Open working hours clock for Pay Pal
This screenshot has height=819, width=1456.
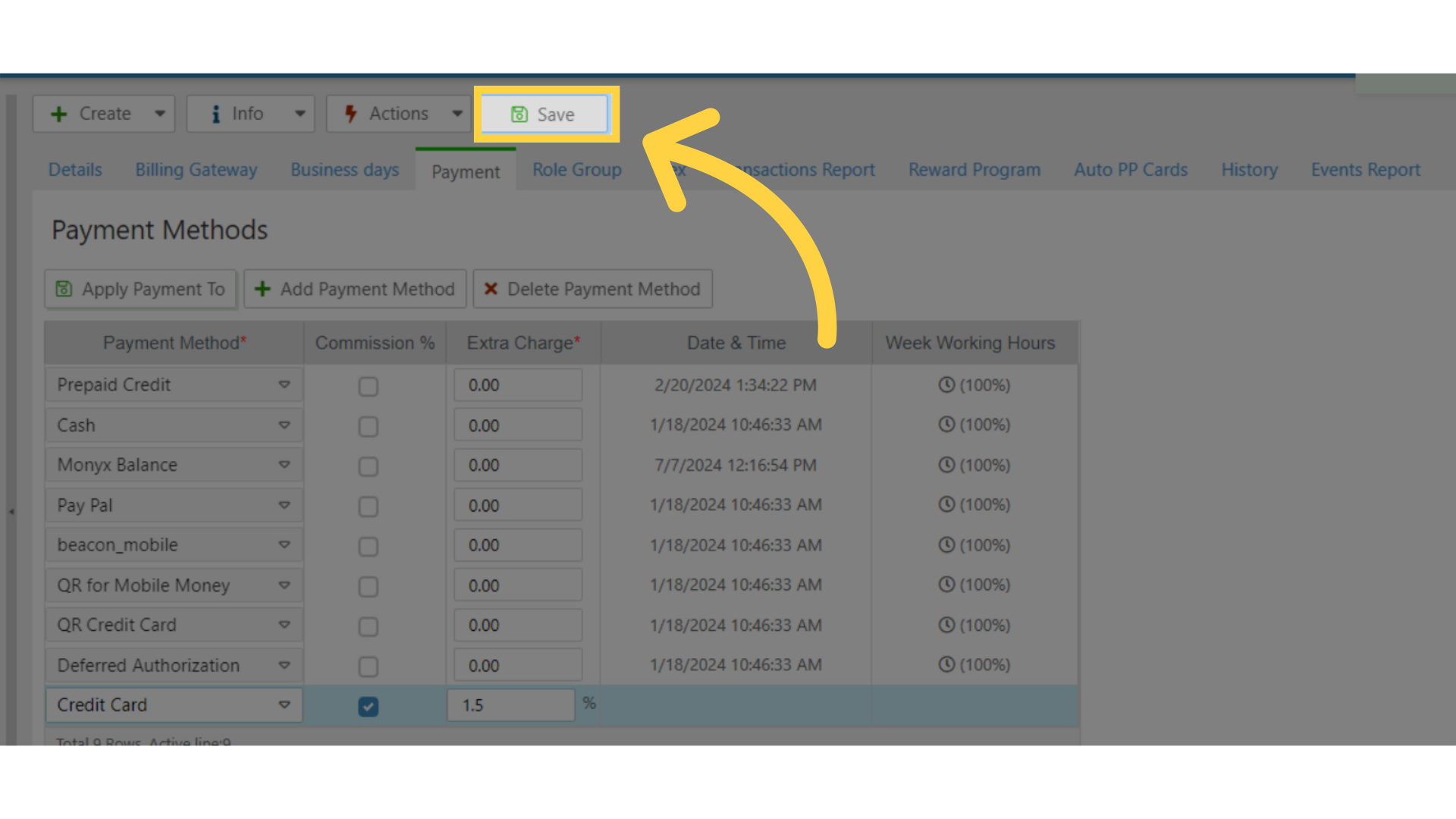point(946,504)
